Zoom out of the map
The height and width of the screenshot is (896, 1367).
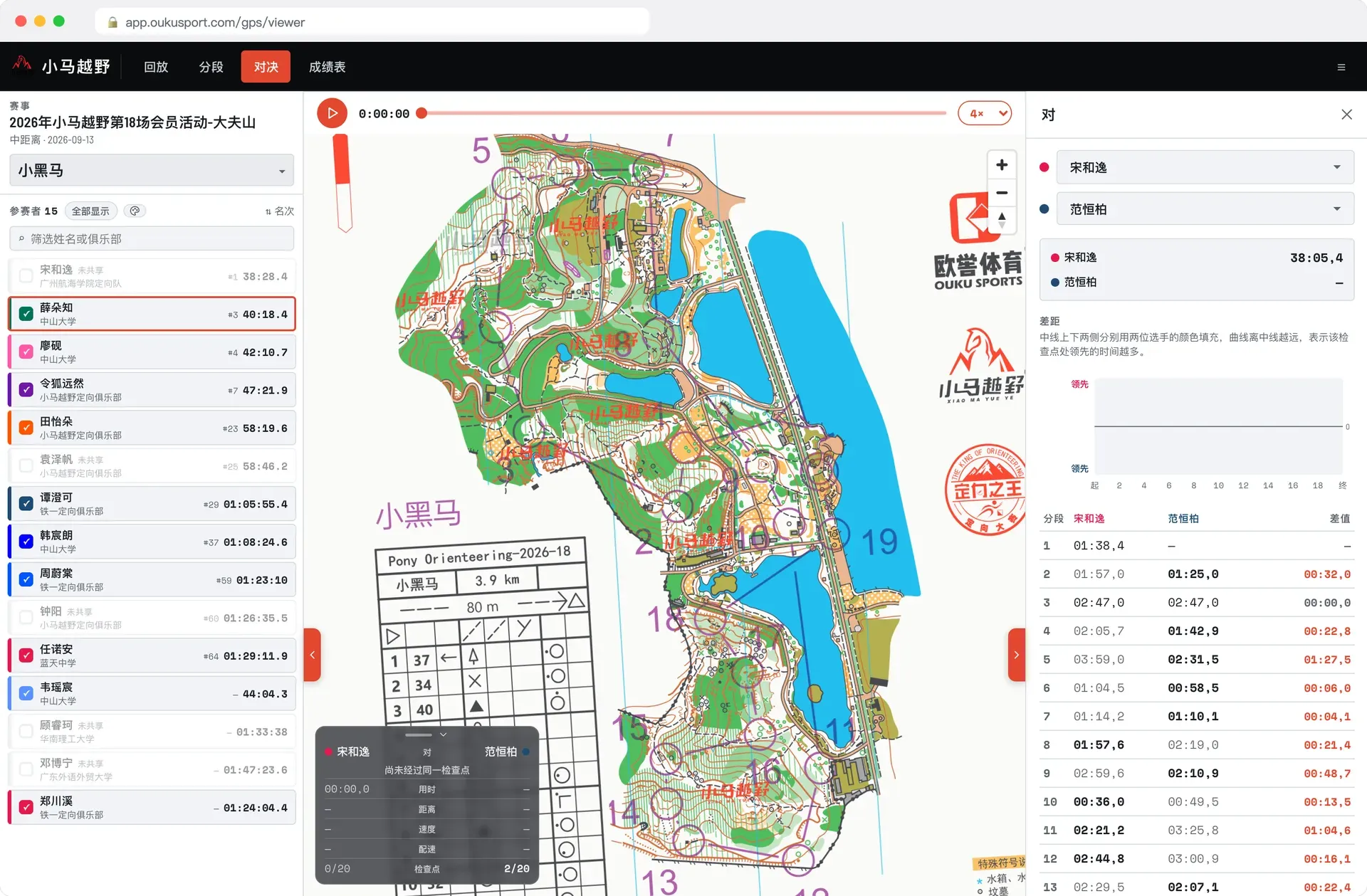1002,193
